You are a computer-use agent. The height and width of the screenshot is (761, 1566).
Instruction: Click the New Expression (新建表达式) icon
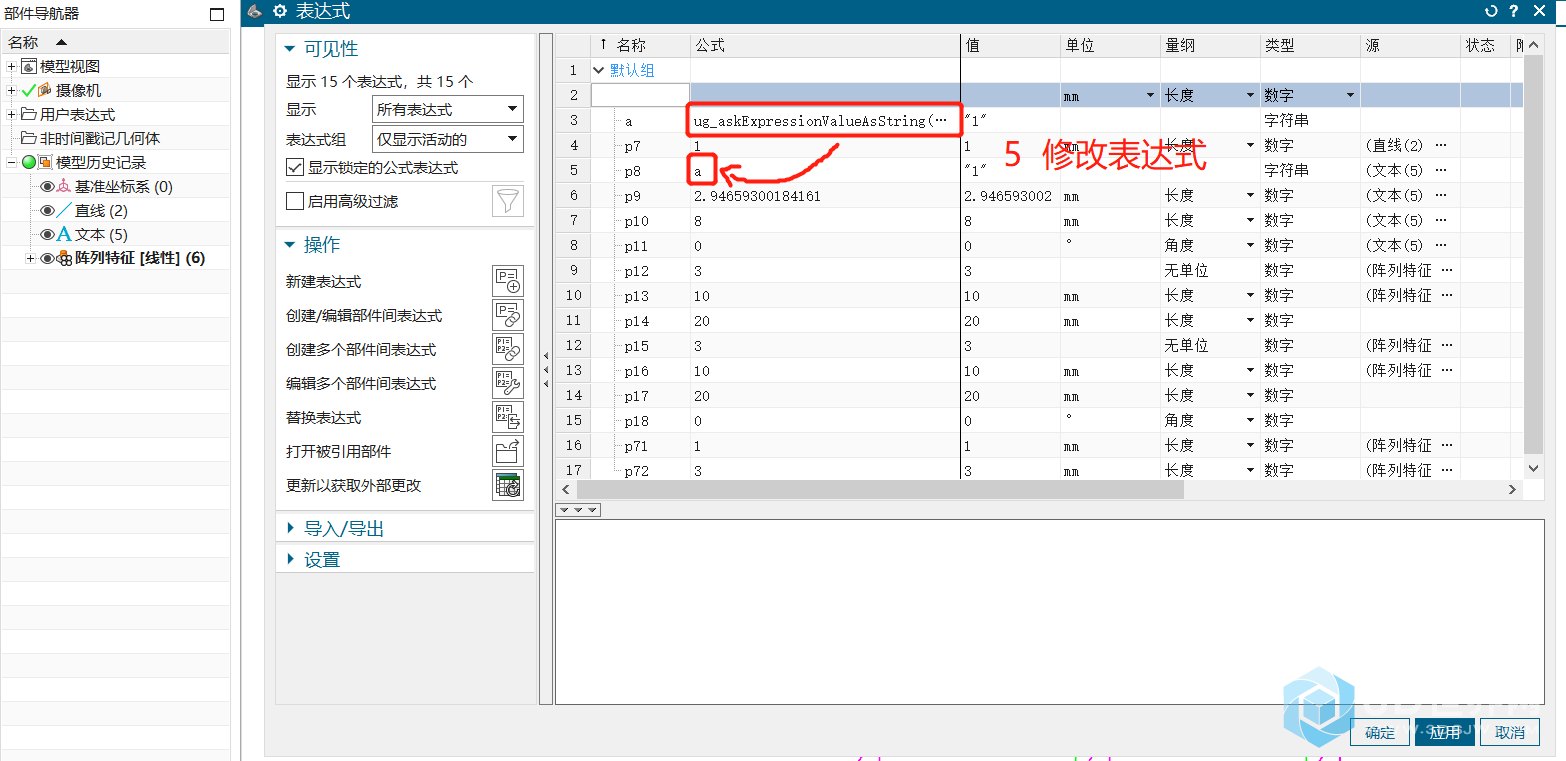[x=508, y=282]
